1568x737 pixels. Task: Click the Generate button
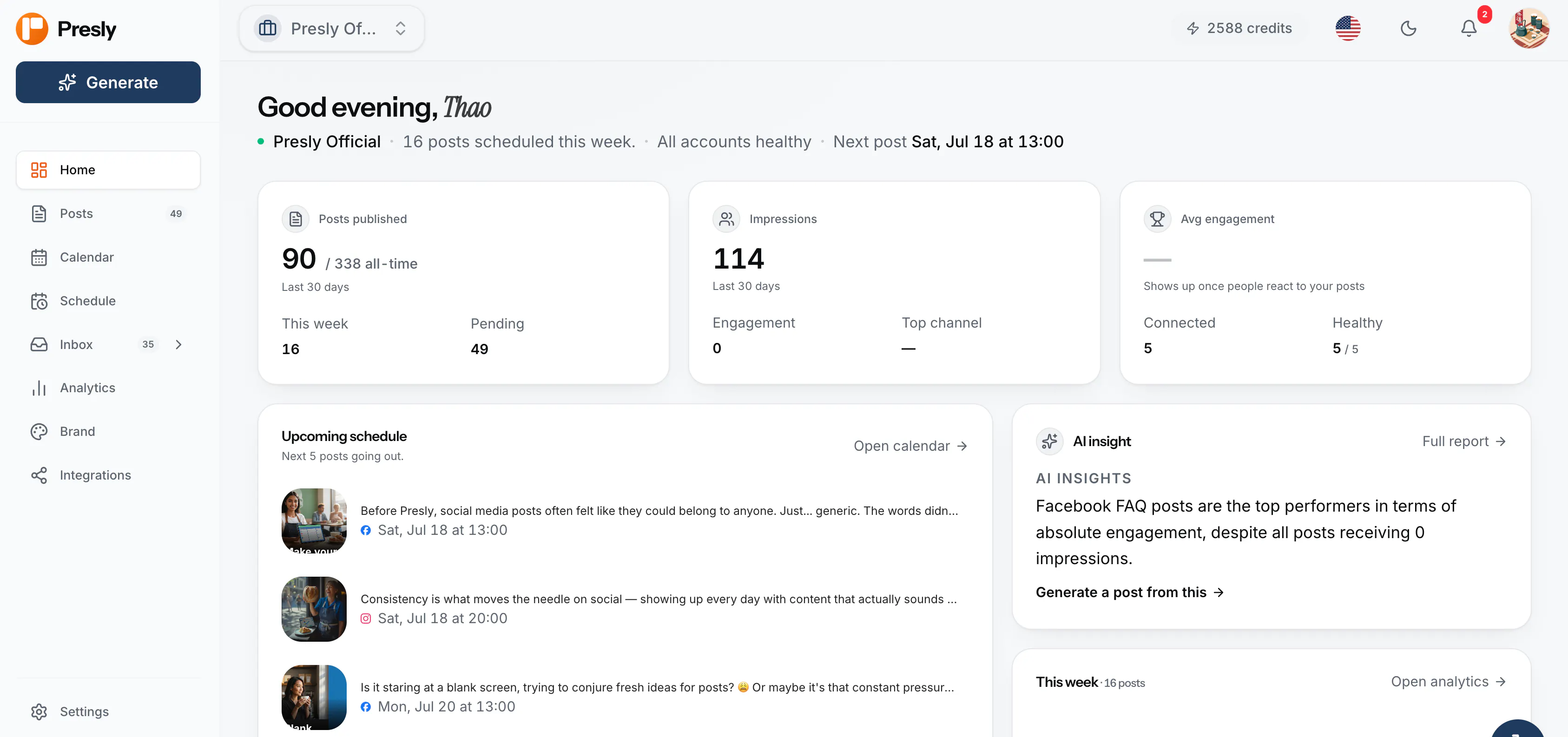coord(108,82)
